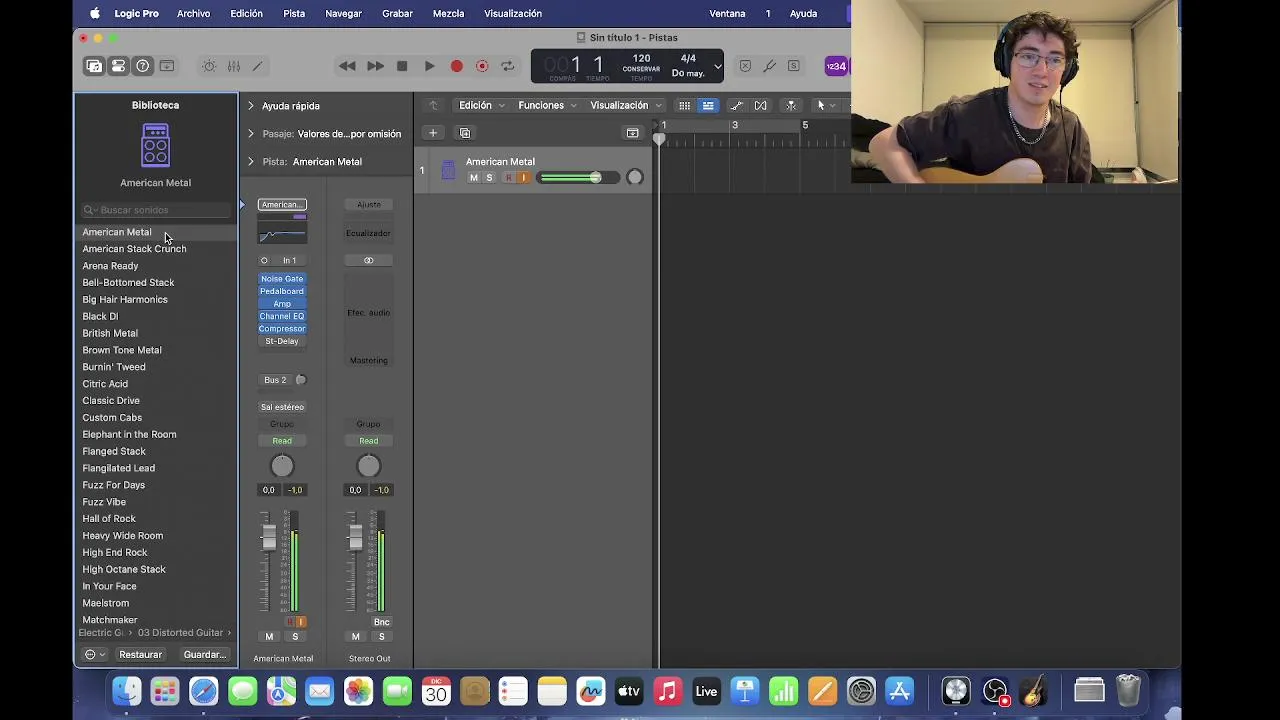Add a new track with plus button
1280x720 pixels.
(x=433, y=133)
